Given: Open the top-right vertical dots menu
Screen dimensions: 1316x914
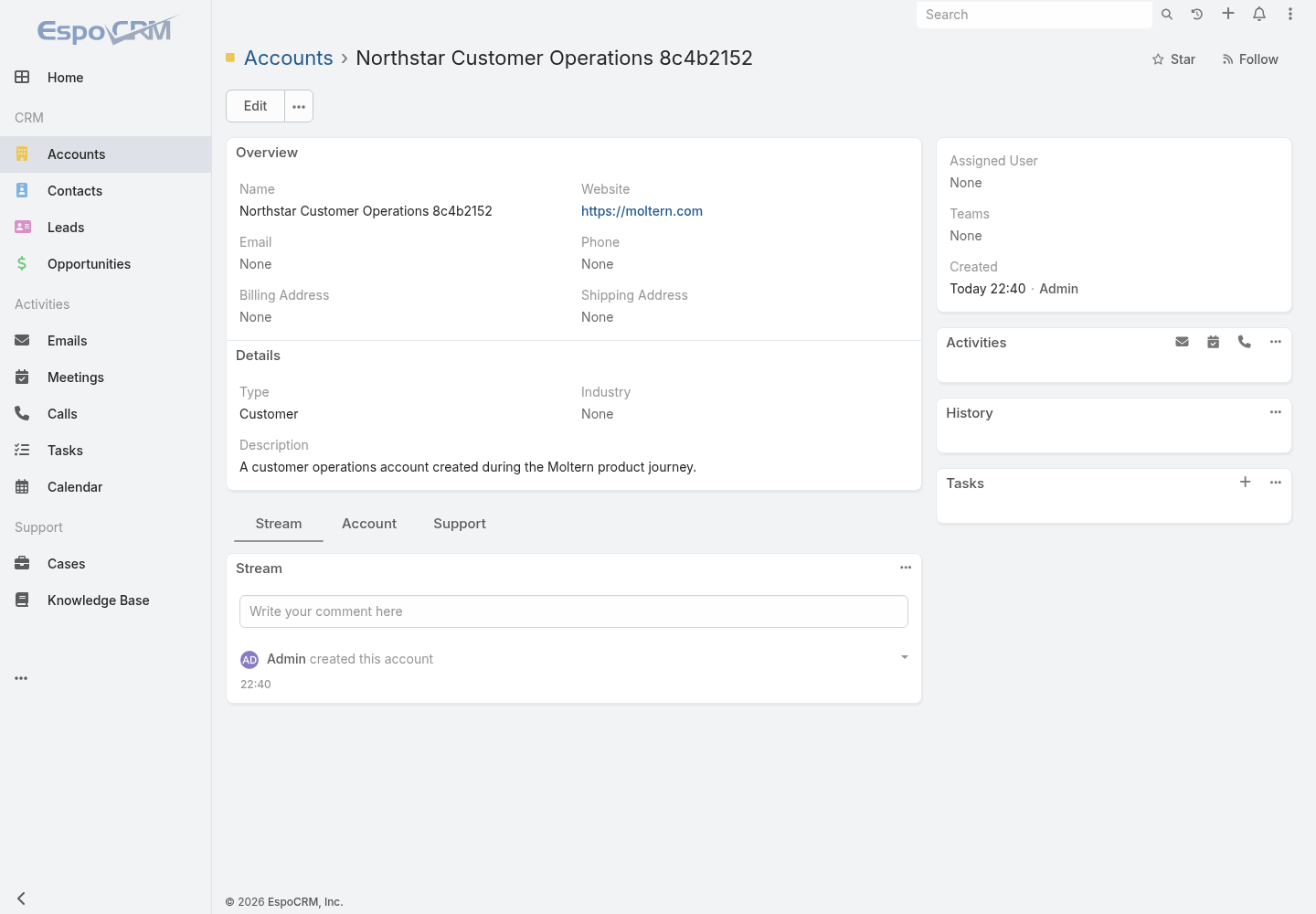Looking at the screenshot, I should point(1290,14).
